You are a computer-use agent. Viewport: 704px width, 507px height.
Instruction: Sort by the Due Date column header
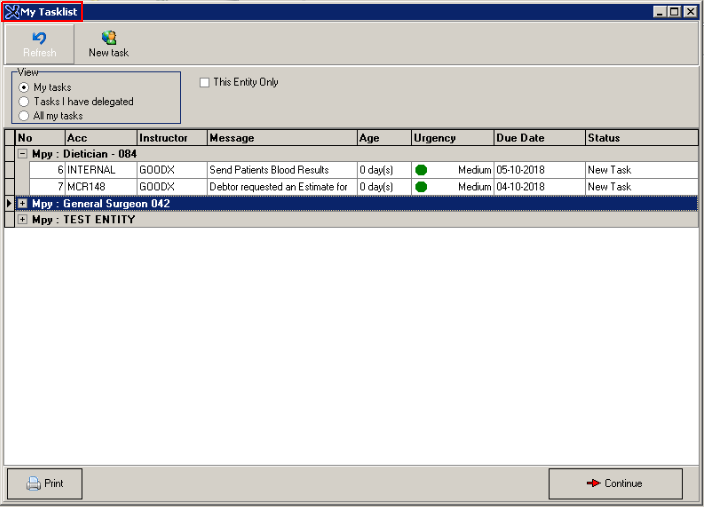[x=538, y=138]
